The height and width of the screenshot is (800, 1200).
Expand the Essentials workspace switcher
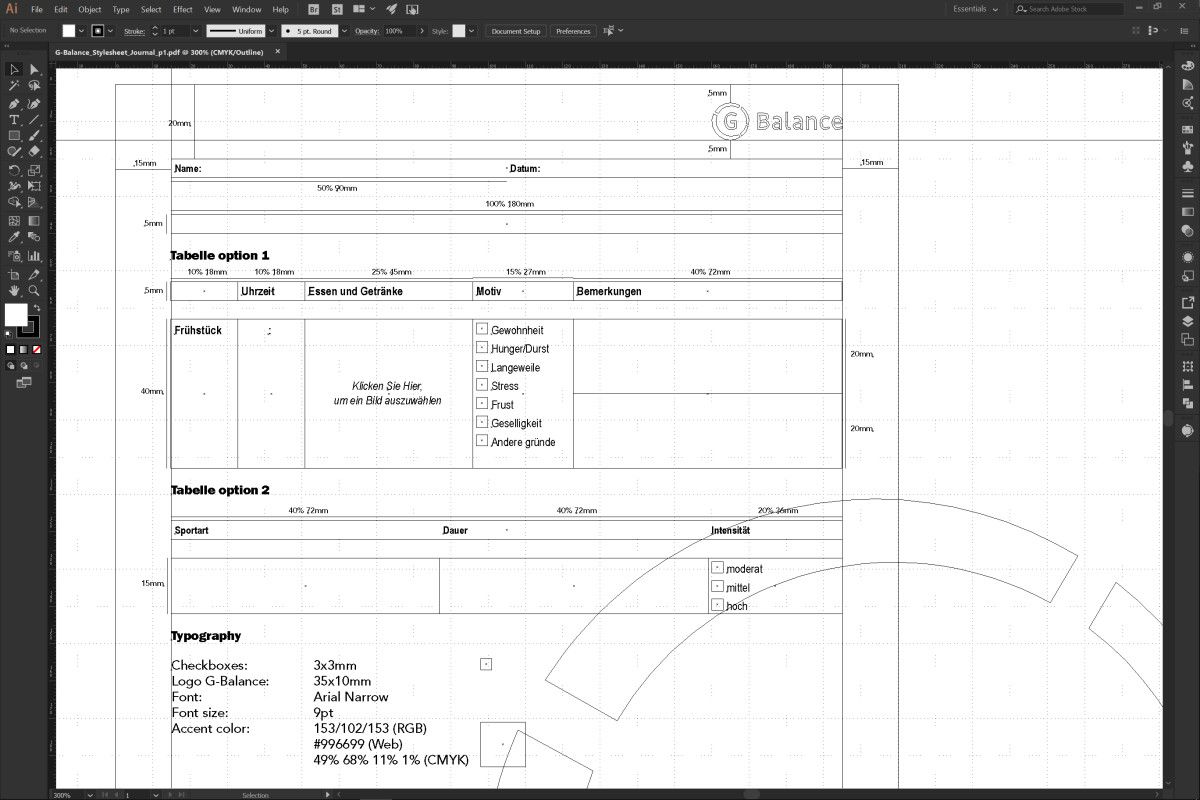pyautogui.click(x=975, y=9)
